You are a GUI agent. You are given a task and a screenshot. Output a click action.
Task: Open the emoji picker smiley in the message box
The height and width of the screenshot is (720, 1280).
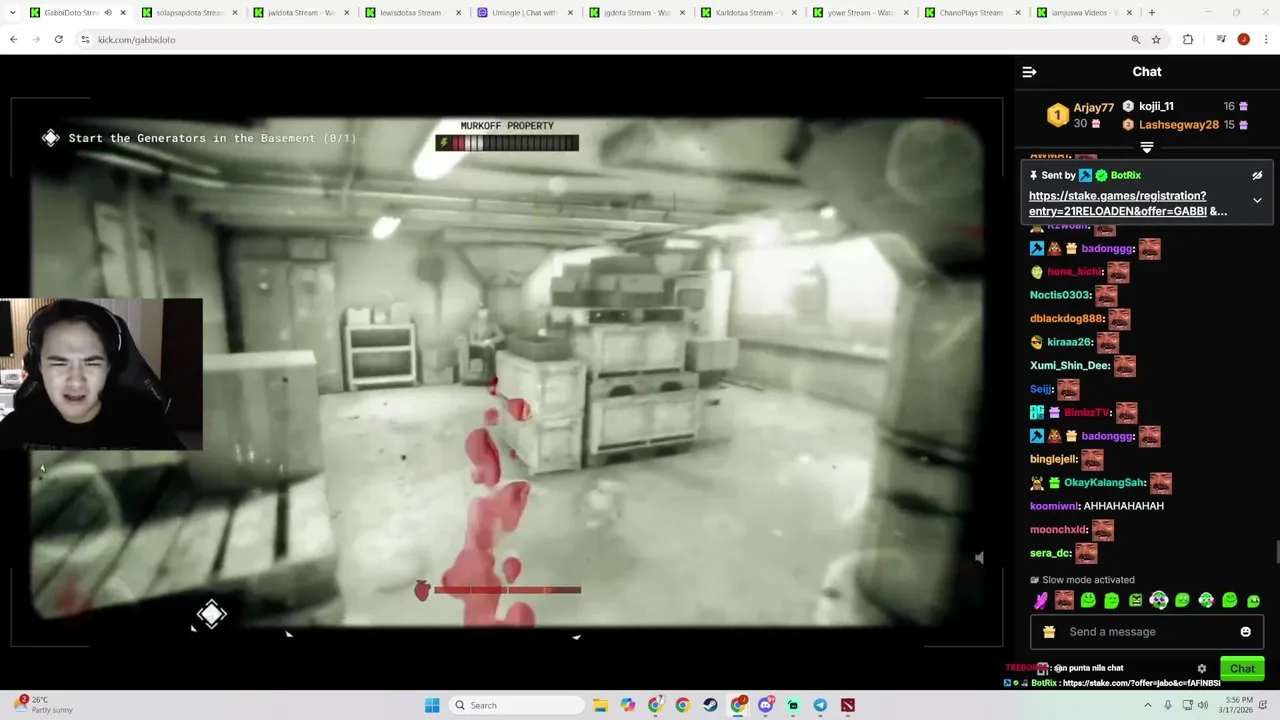[x=1245, y=632]
